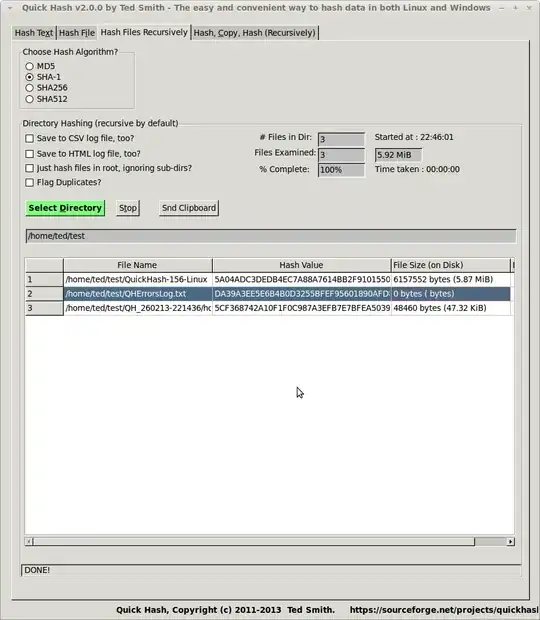Click the Stop button

(x=128, y=208)
